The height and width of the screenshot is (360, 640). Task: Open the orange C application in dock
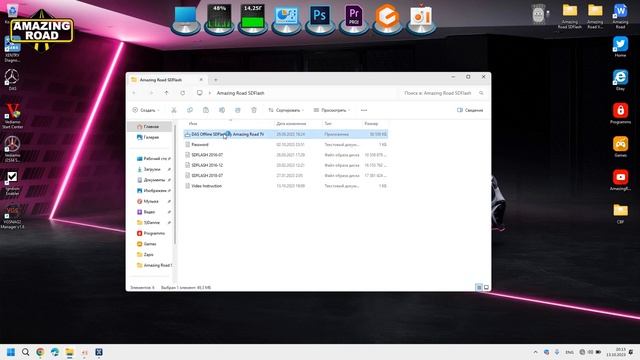point(387,18)
